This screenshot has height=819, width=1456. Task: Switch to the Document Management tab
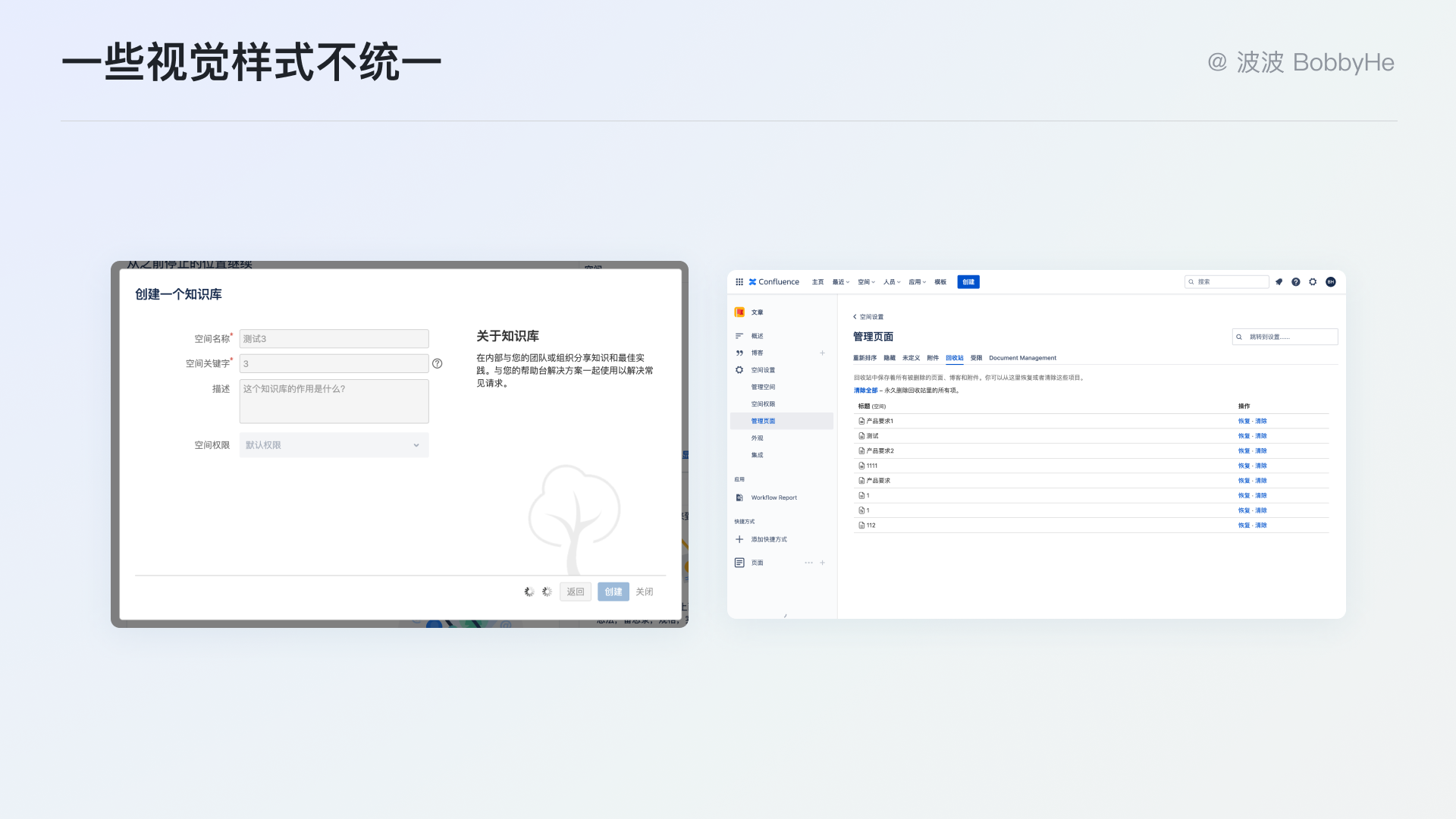tap(1022, 358)
